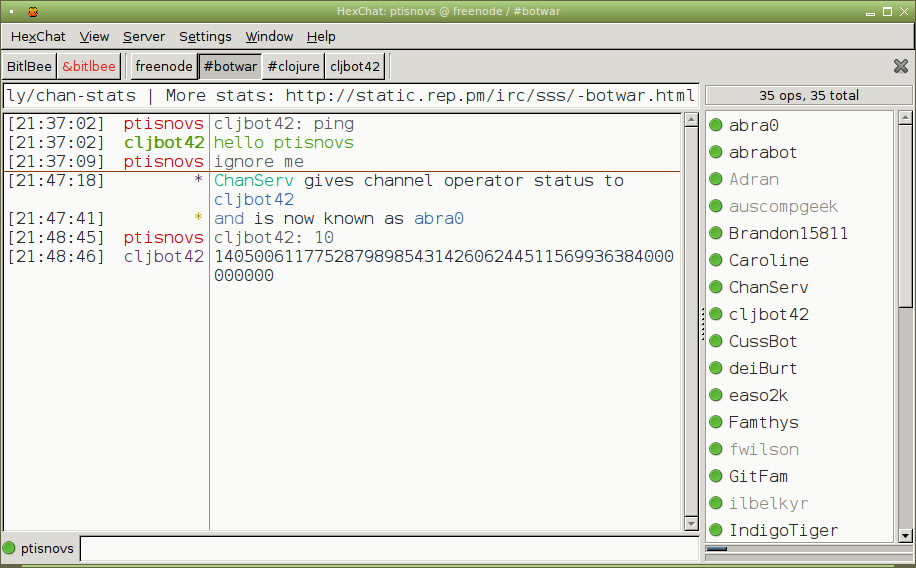The image size is (916, 568).
Task: Open the Settings menu
Action: [205, 36]
